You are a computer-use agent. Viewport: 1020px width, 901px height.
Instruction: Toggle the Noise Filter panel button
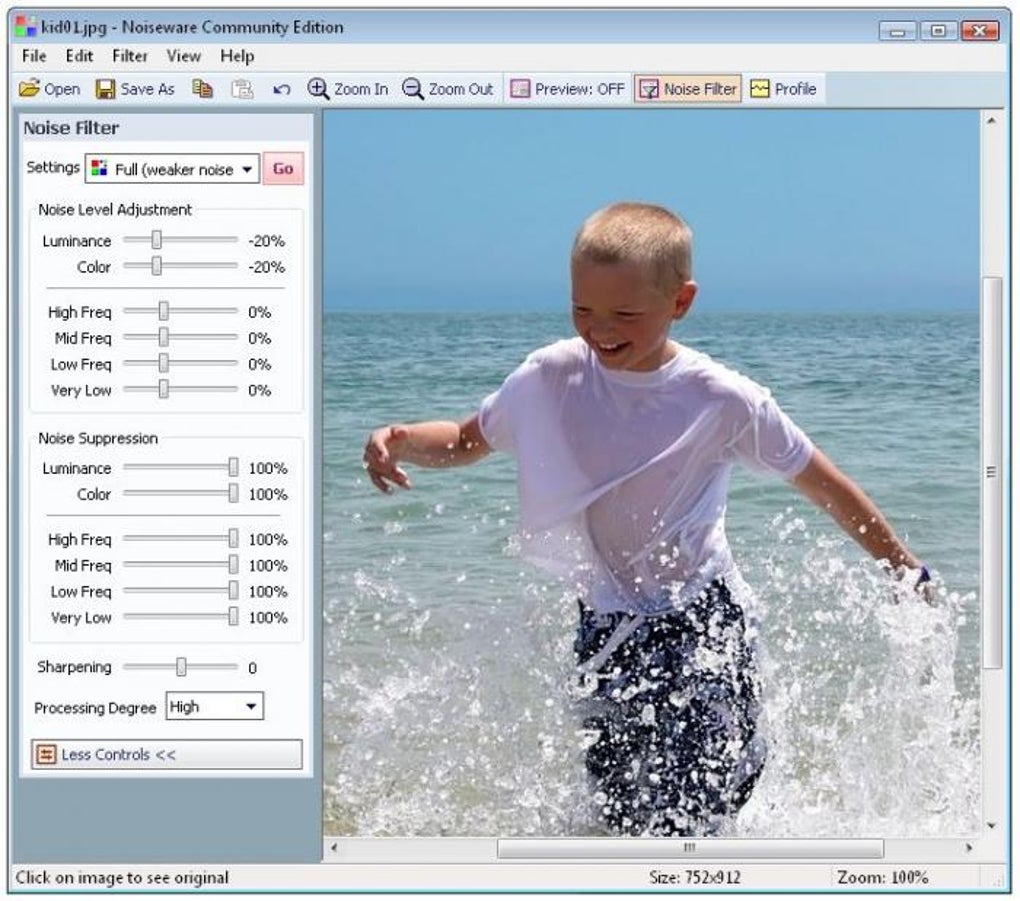coord(688,88)
